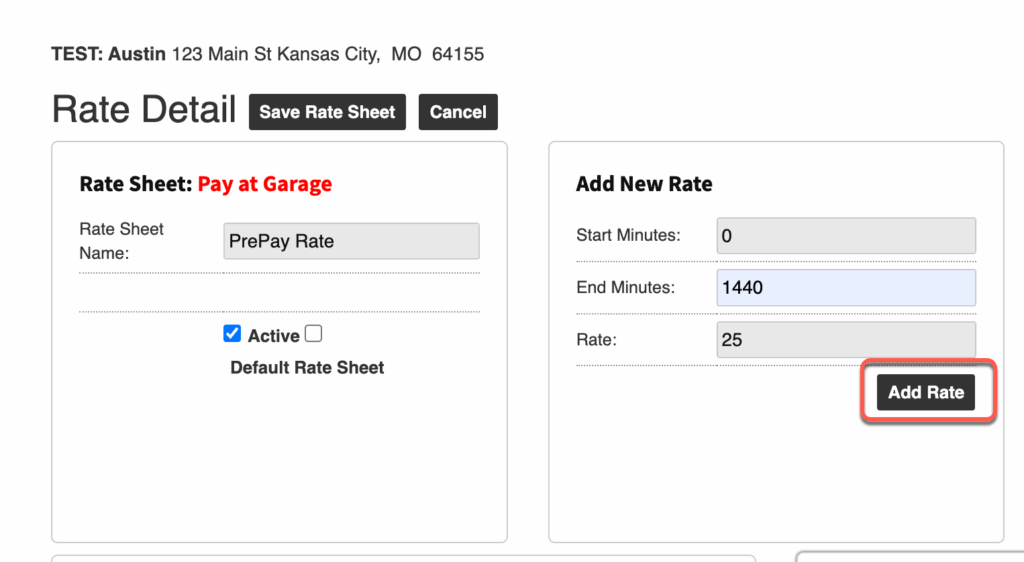
Task: Click the 'Rate Sheet Name:' label
Action: [121, 241]
